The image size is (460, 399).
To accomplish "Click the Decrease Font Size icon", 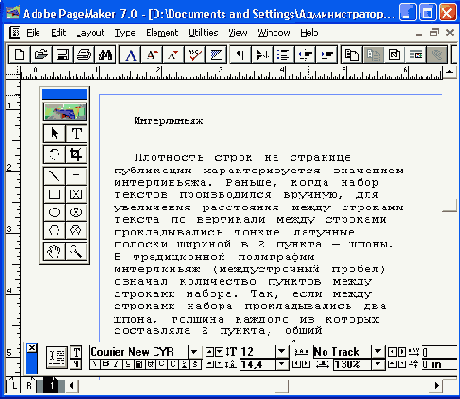I will [174, 54].
